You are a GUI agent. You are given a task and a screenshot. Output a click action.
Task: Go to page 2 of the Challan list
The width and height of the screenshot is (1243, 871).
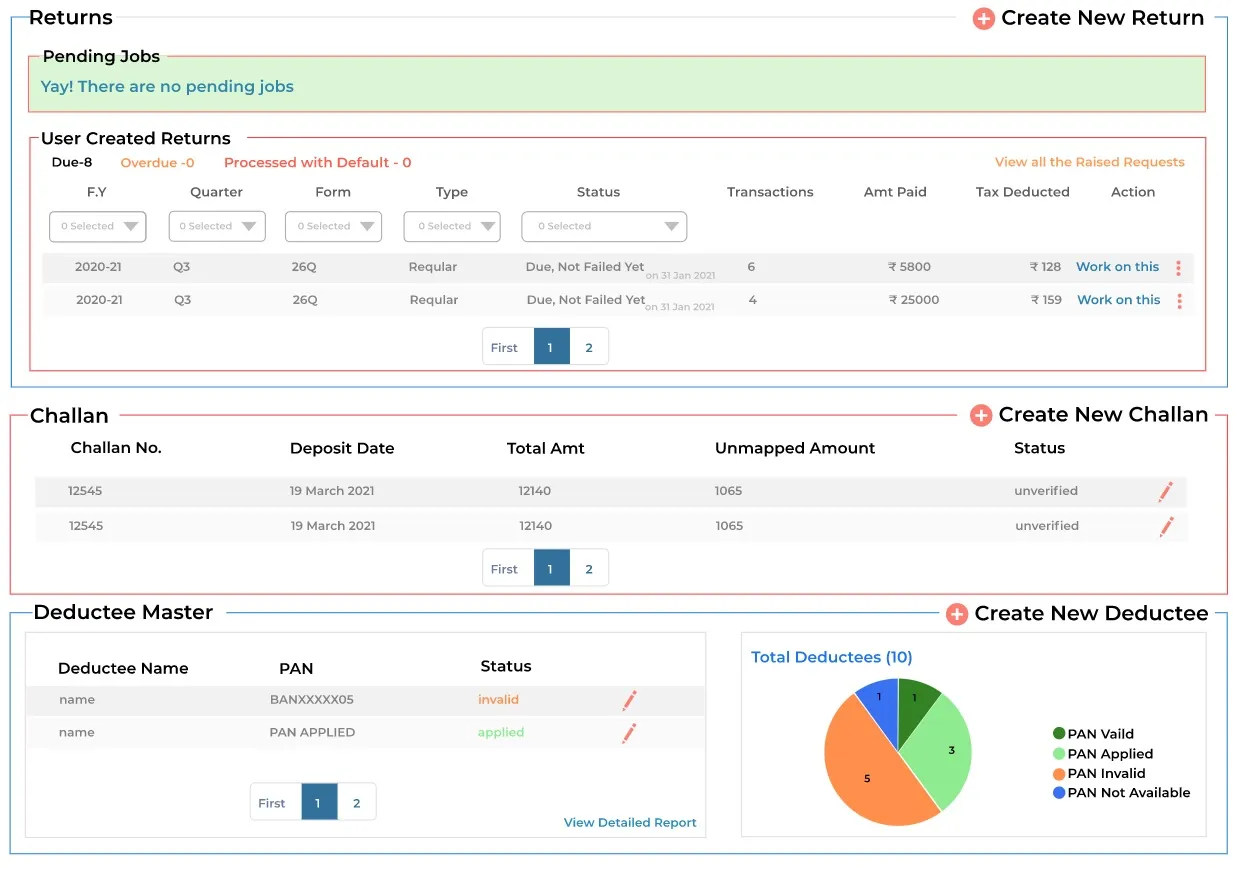589,567
